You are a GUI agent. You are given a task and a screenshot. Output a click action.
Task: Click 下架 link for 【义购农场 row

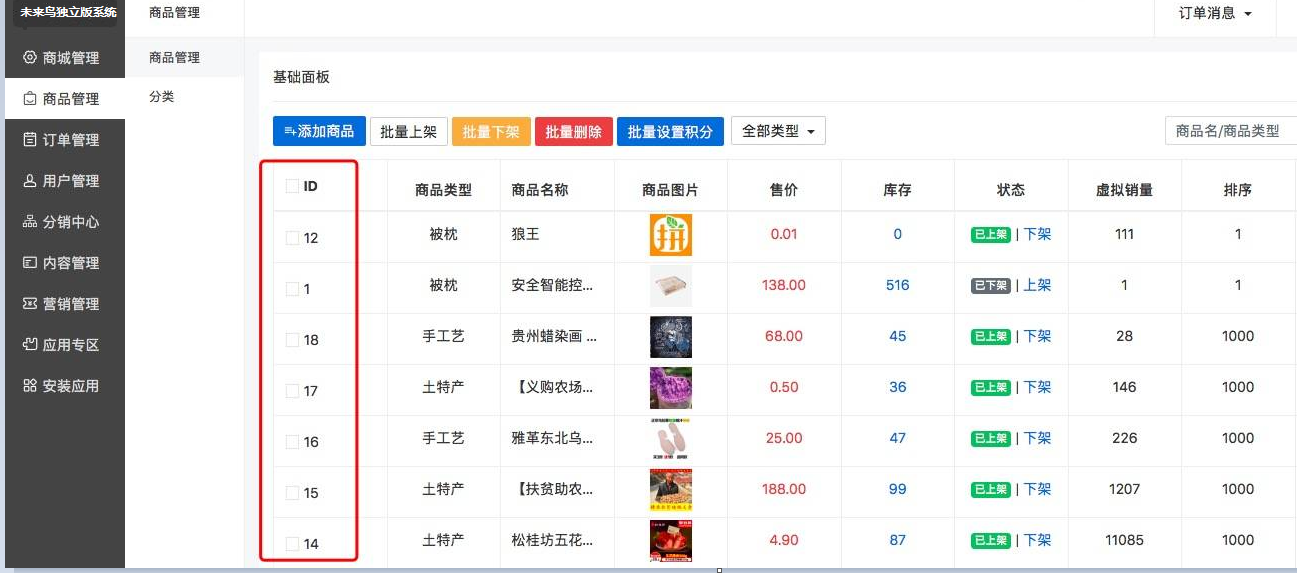pyautogui.click(x=1037, y=387)
